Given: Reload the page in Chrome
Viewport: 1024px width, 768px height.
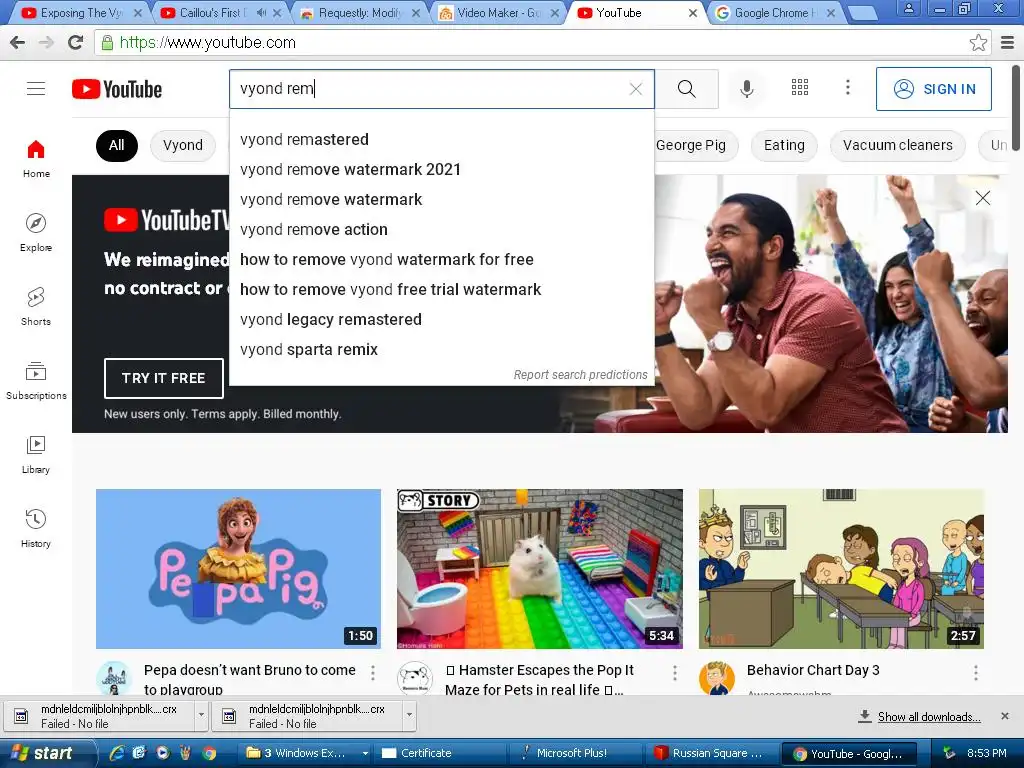Looking at the screenshot, I should [x=76, y=42].
